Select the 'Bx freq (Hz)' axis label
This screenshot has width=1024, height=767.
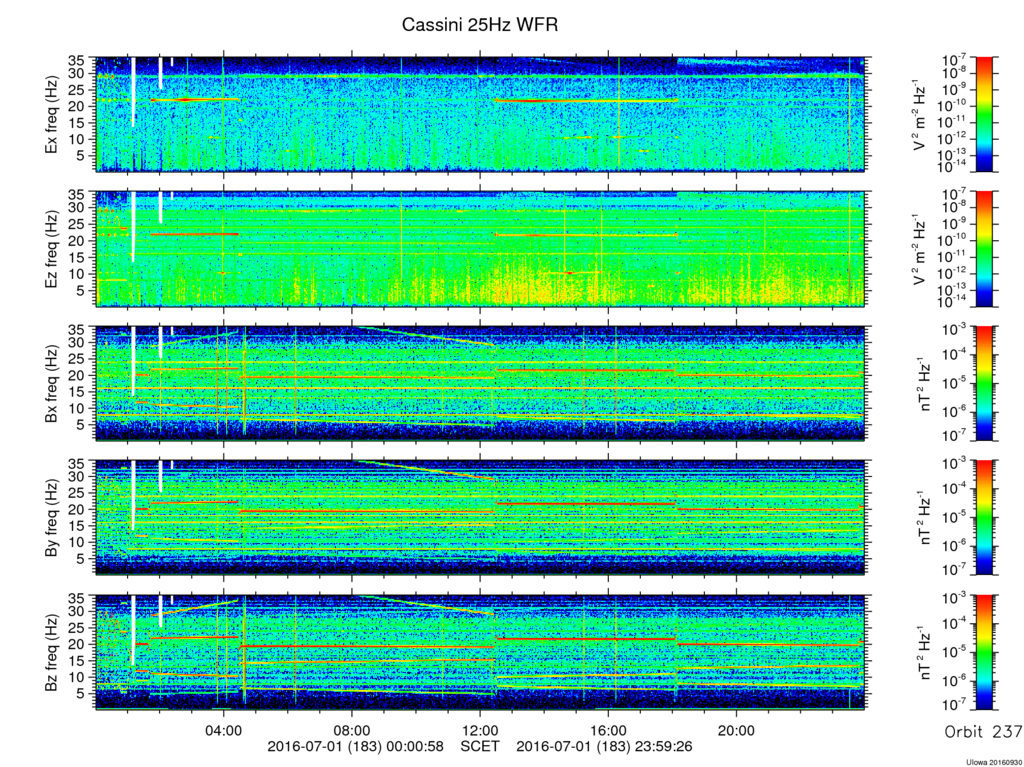pyautogui.click(x=52, y=384)
